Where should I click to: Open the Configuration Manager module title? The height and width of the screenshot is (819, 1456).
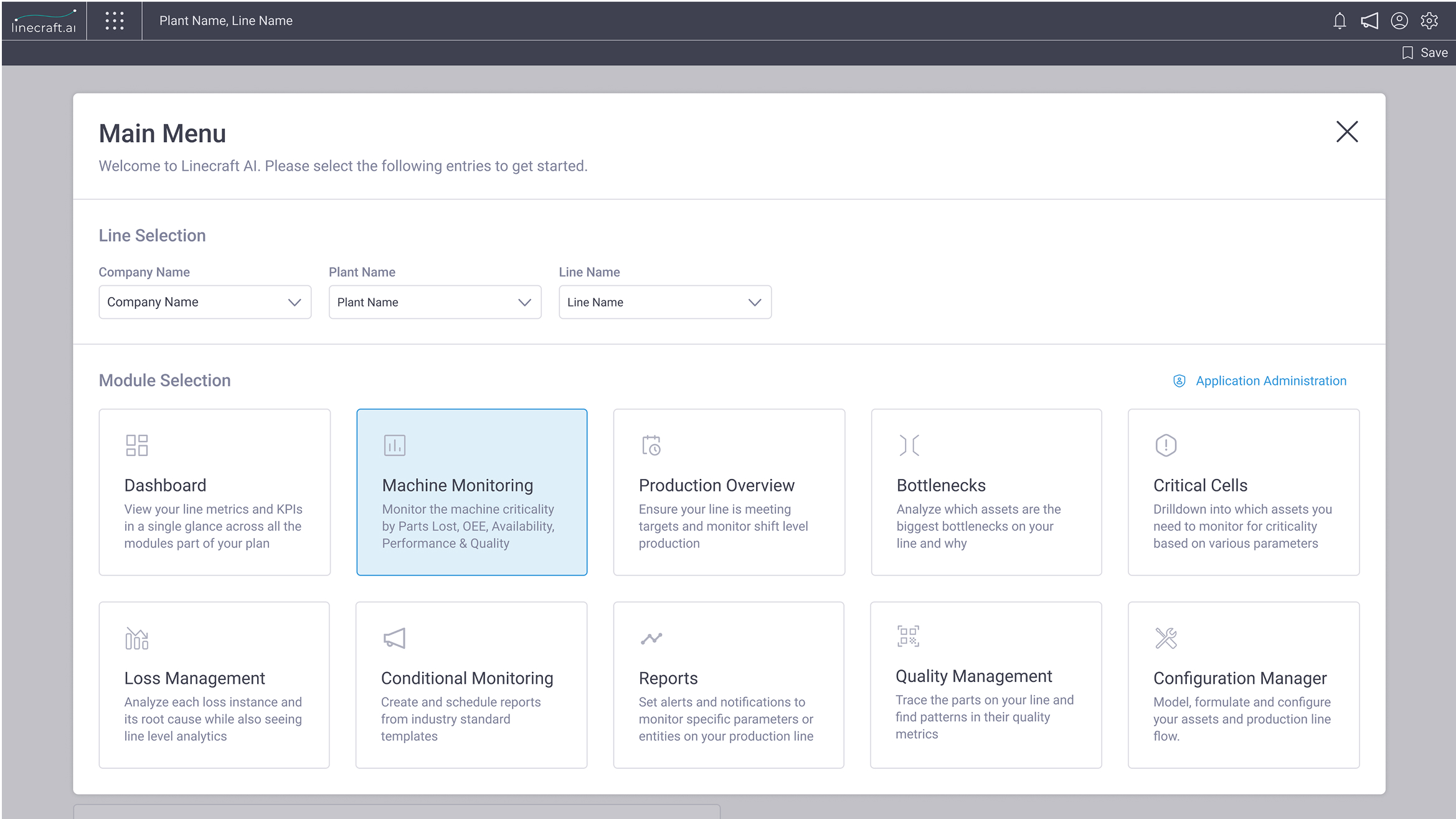tap(1240, 678)
